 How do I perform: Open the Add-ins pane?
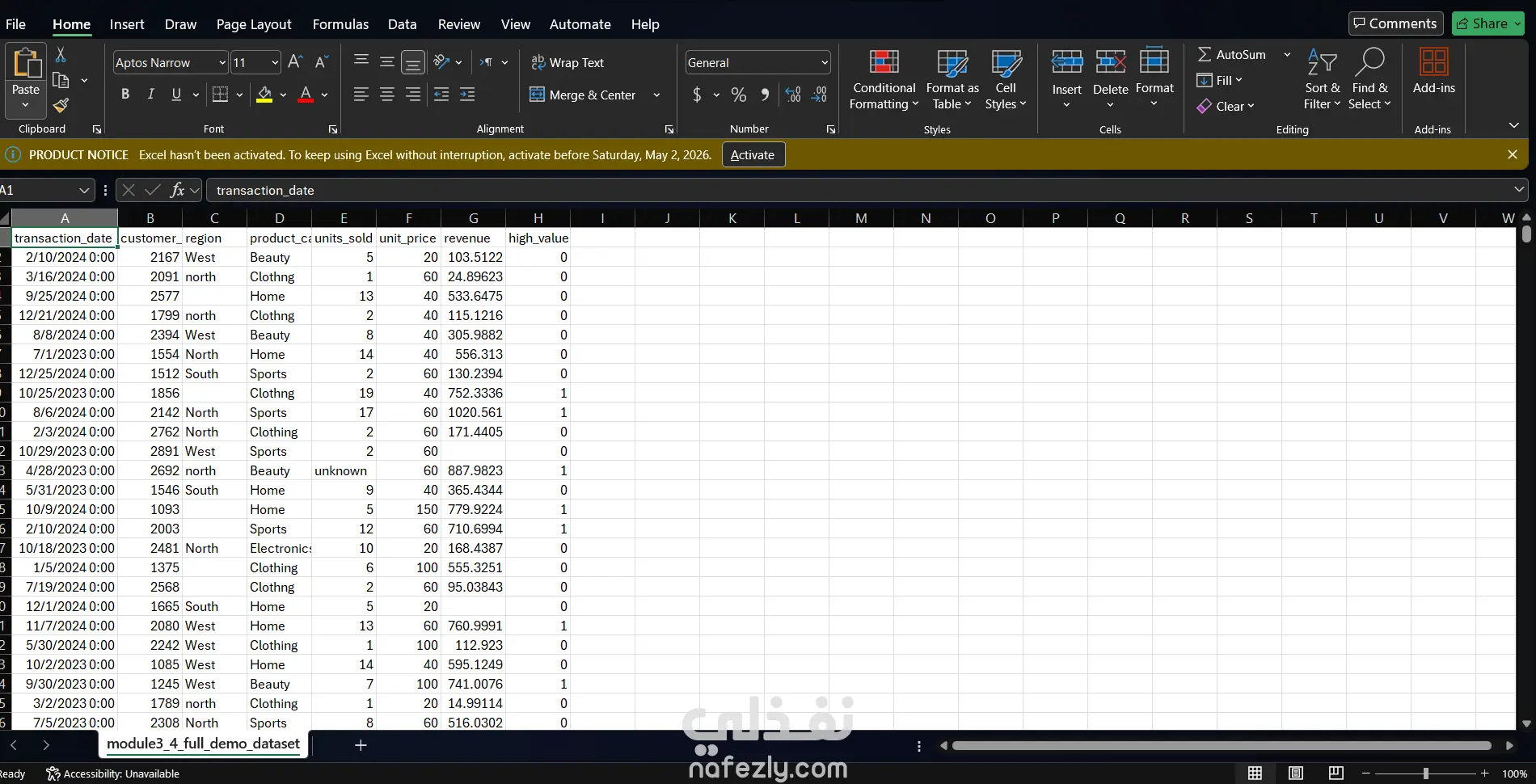[x=1434, y=72]
